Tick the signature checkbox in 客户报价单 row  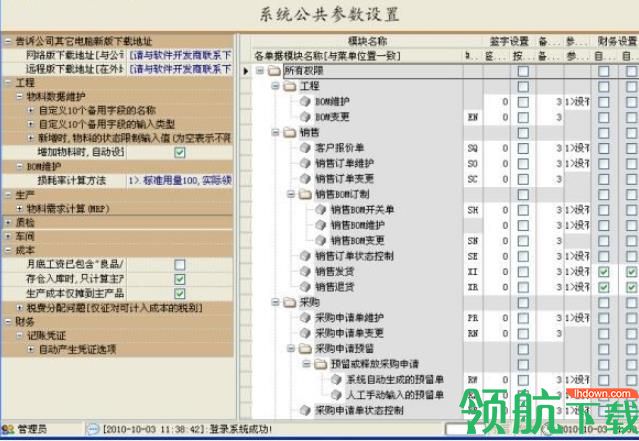point(523,148)
